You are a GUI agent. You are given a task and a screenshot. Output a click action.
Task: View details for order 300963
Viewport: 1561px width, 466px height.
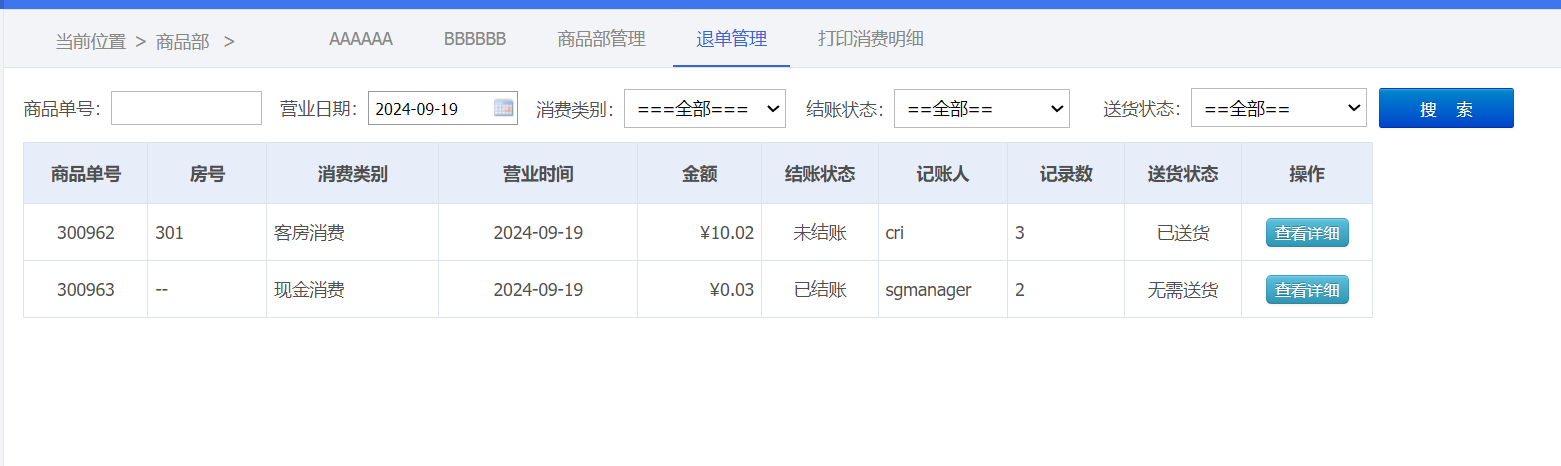(x=1307, y=290)
